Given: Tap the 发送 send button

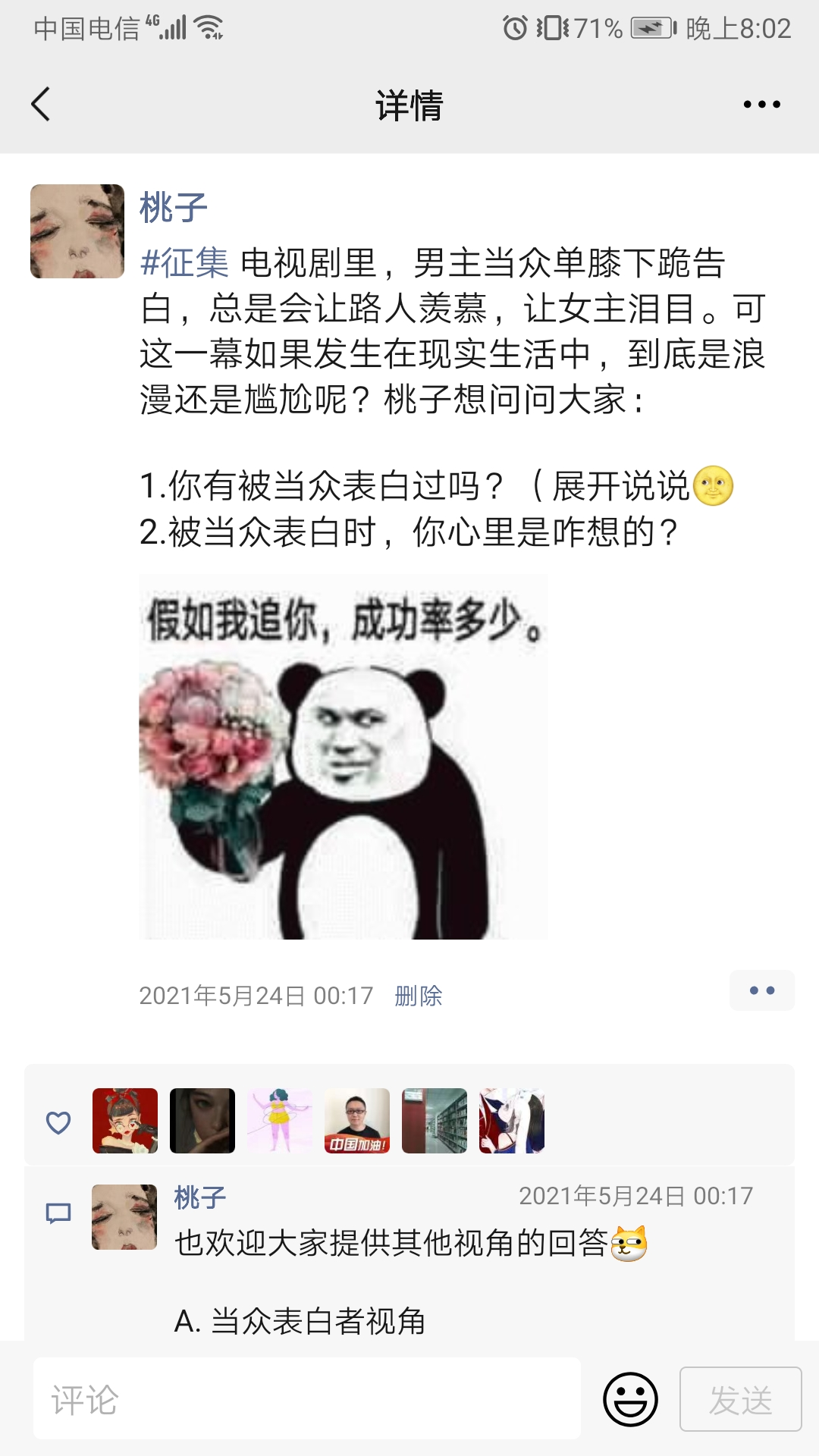Looking at the screenshot, I should [x=740, y=1399].
